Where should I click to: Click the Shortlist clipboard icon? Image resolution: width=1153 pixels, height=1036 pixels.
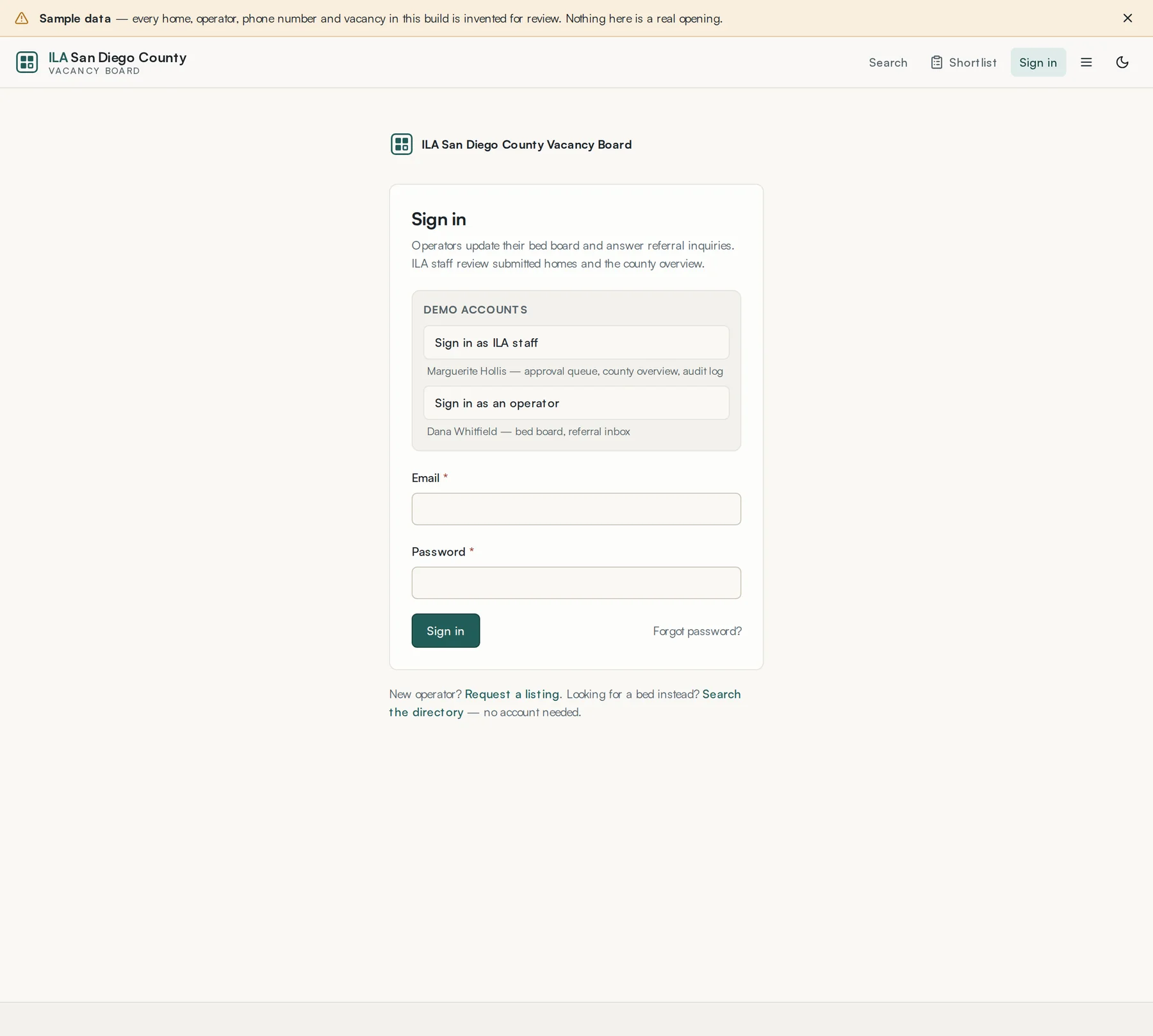click(x=936, y=62)
